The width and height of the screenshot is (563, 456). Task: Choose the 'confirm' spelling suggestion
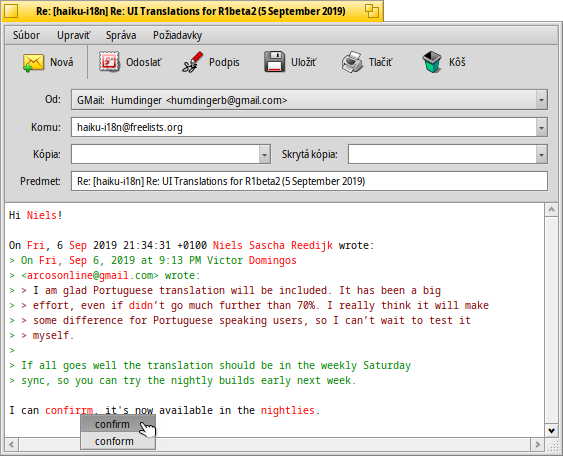(118, 424)
